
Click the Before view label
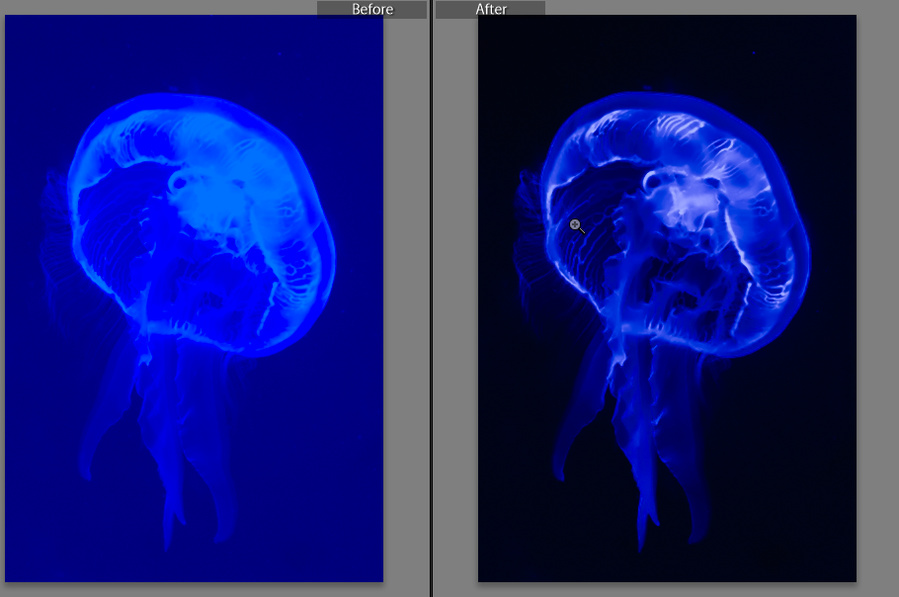coord(372,9)
